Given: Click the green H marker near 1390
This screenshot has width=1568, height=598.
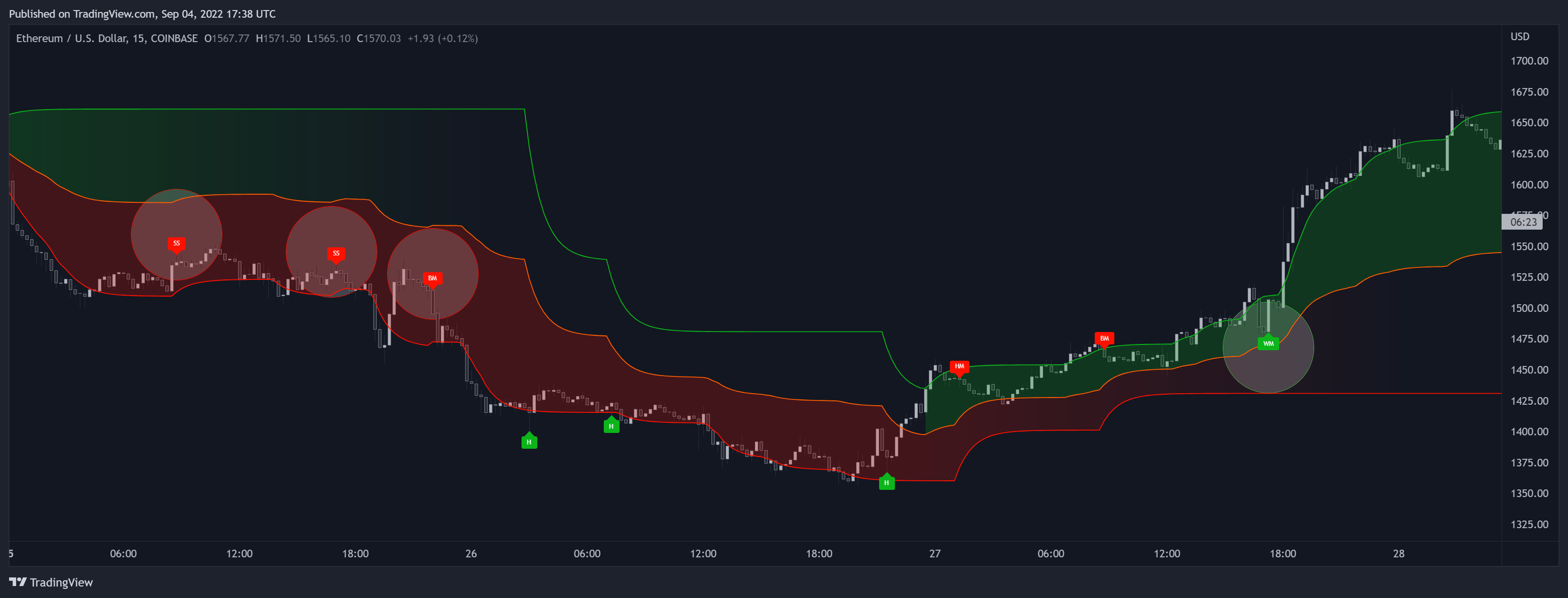Looking at the screenshot, I should (x=529, y=442).
